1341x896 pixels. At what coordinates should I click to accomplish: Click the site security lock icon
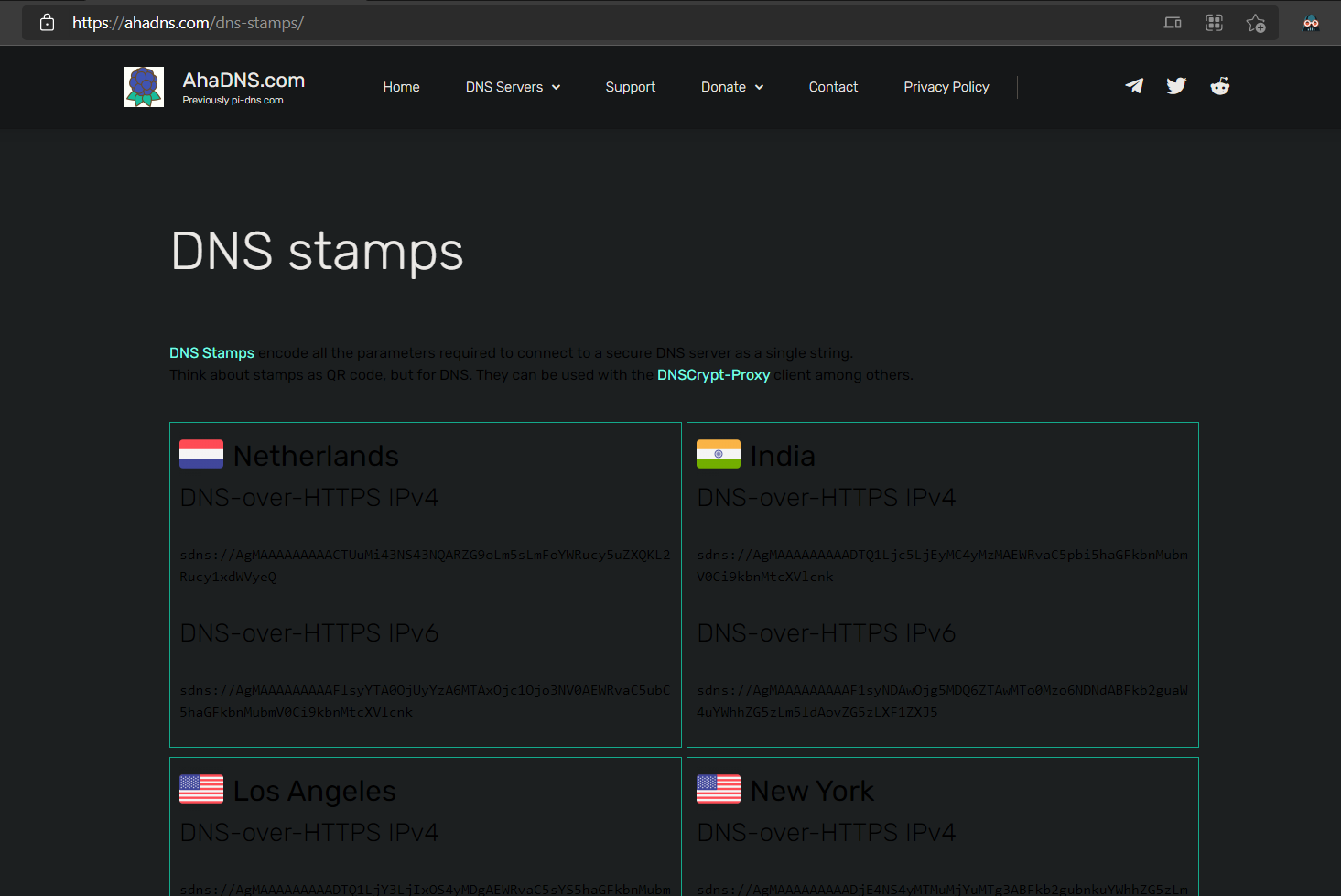(x=47, y=22)
